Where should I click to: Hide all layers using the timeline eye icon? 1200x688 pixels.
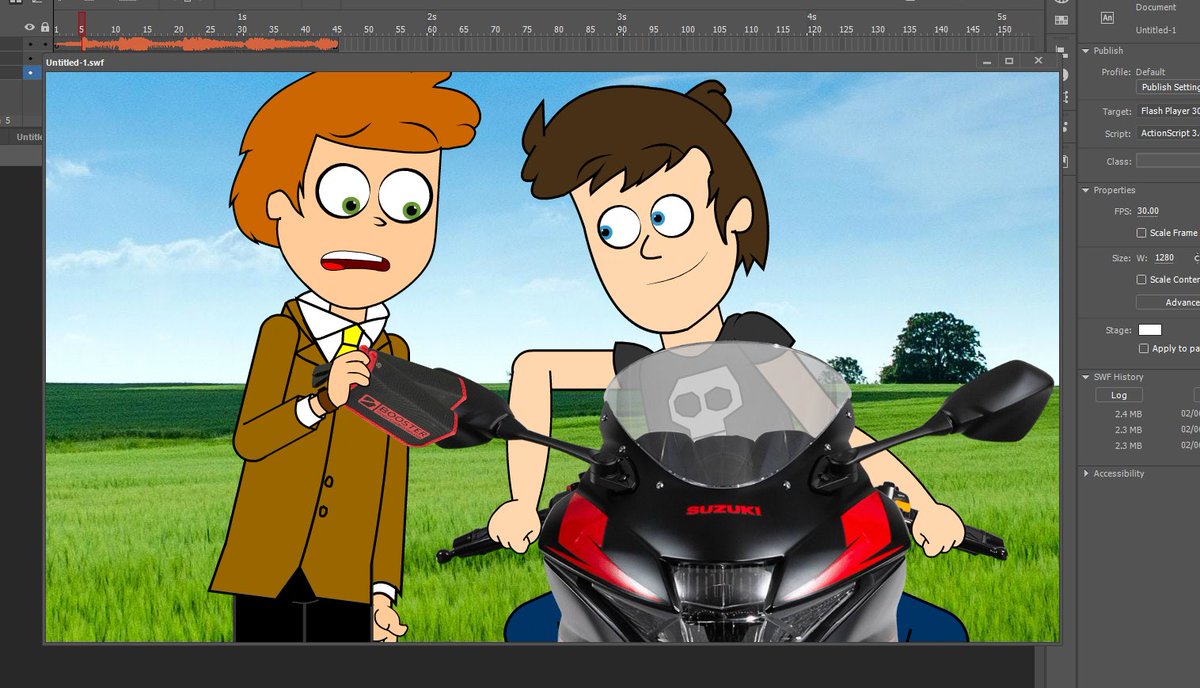pyautogui.click(x=29, y=27)
